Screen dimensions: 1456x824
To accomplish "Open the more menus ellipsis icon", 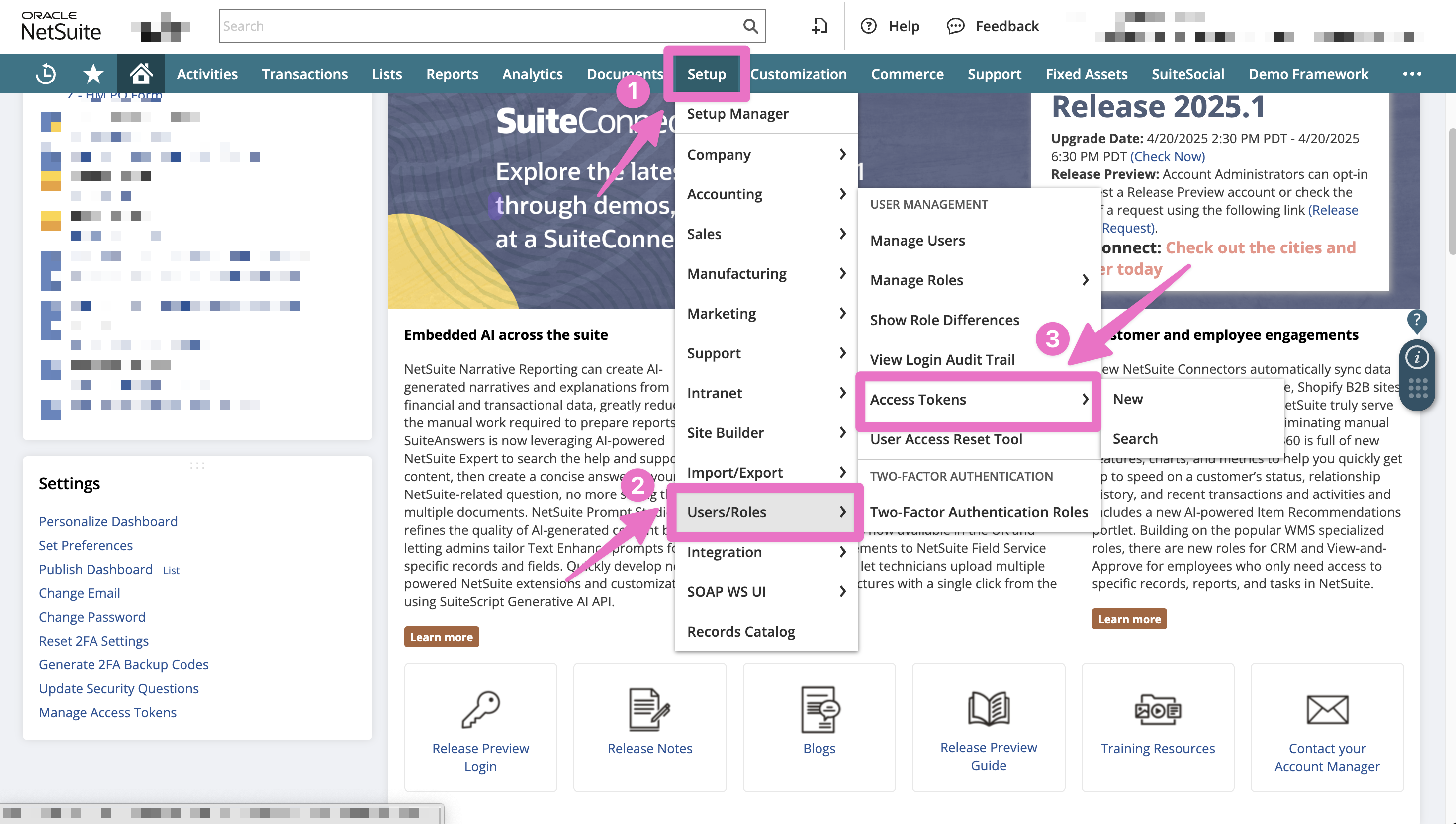I will [1412, 74].
